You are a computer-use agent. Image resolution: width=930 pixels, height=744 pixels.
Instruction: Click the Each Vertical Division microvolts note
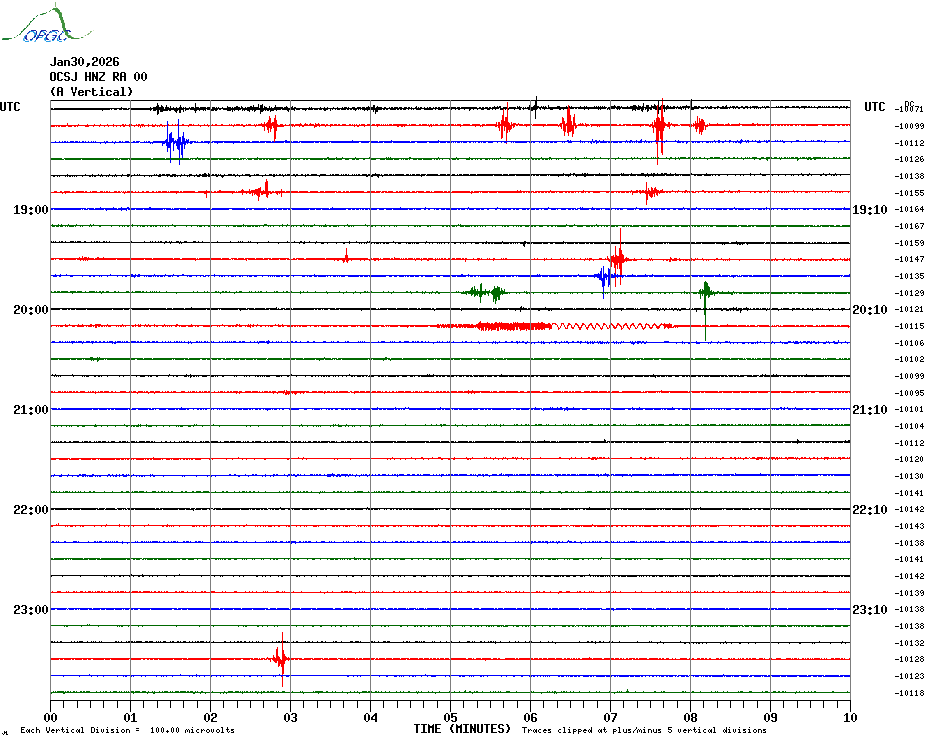(x=127, y=730)
